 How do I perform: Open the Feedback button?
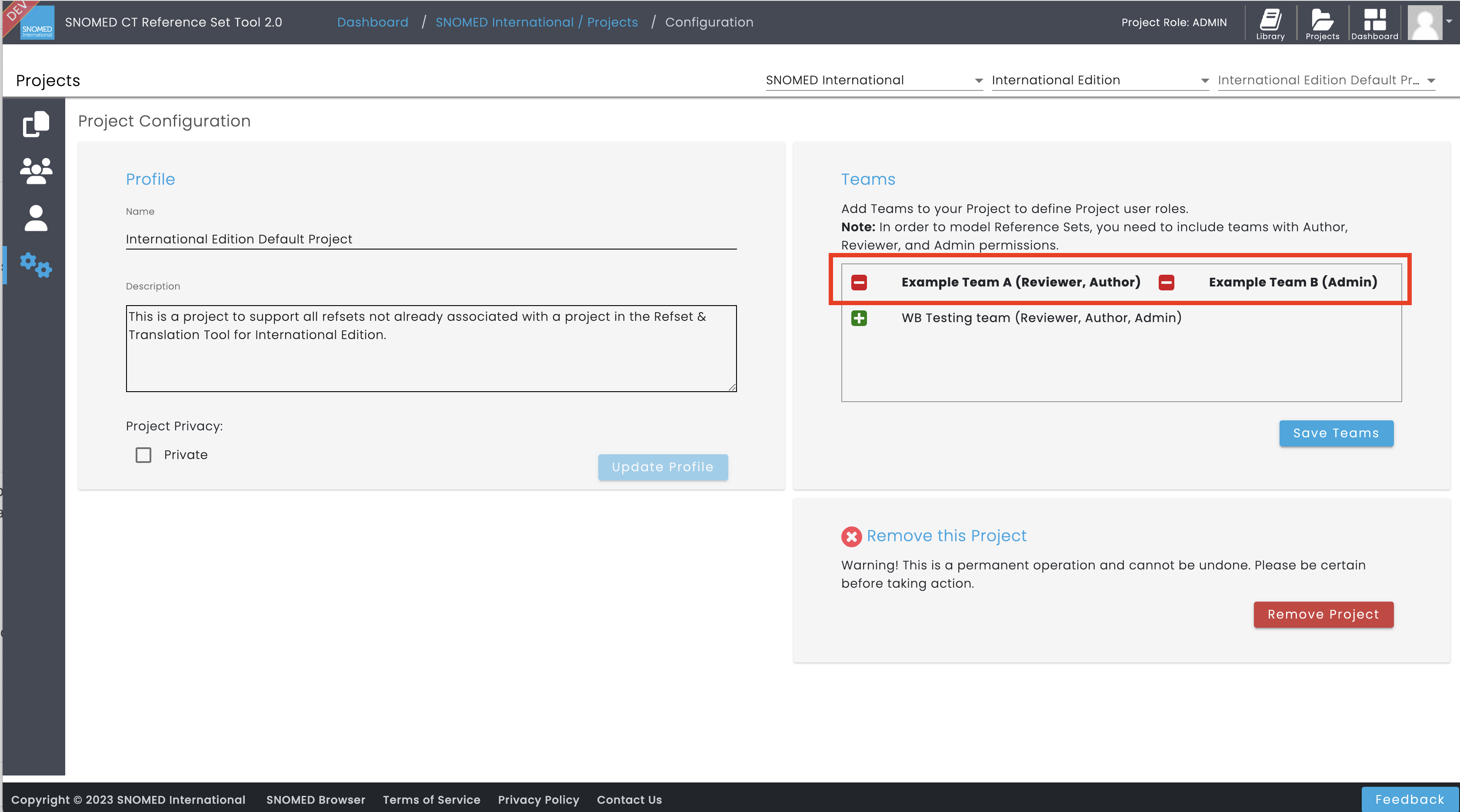point(1410,799)
